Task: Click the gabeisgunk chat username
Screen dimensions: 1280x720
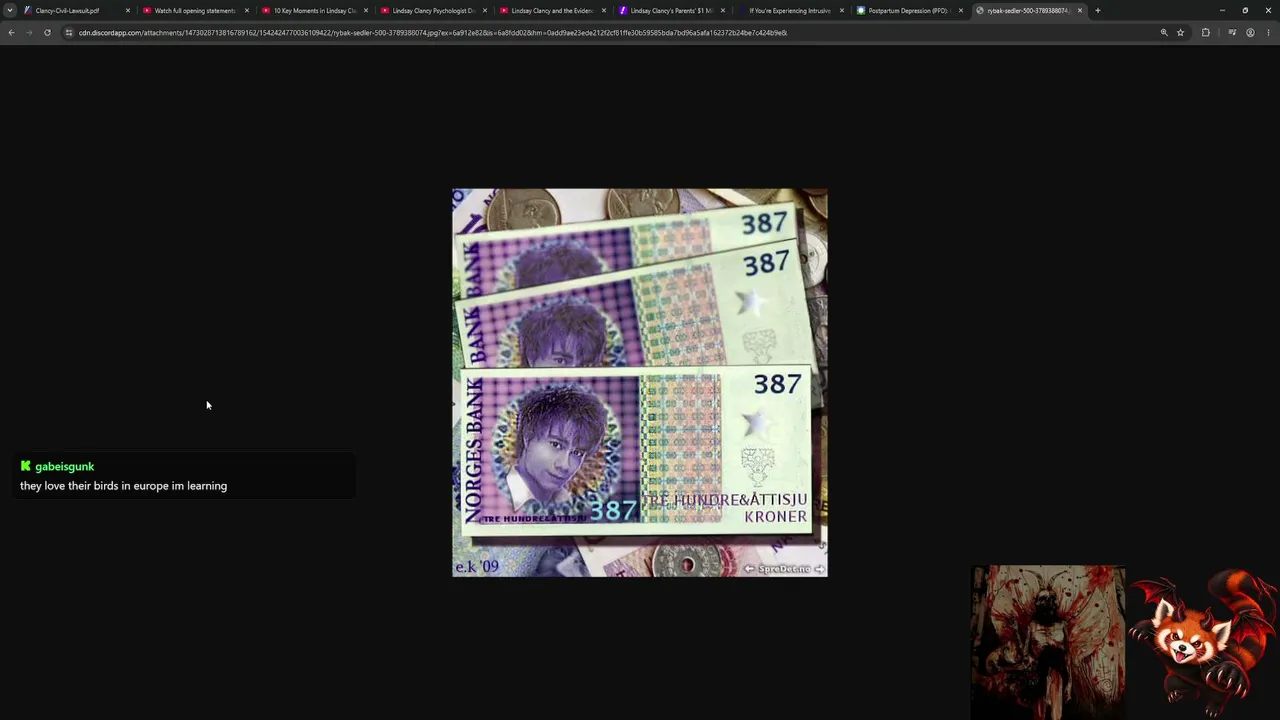Action: point(64,466)
